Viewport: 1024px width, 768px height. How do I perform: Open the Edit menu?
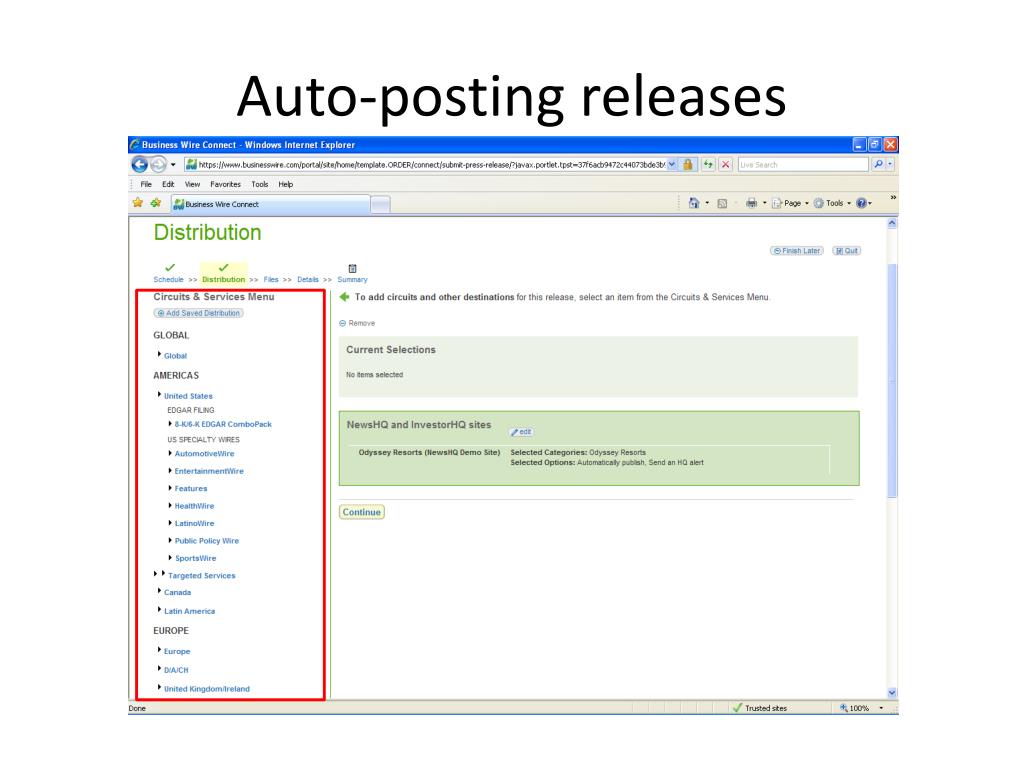168,184
